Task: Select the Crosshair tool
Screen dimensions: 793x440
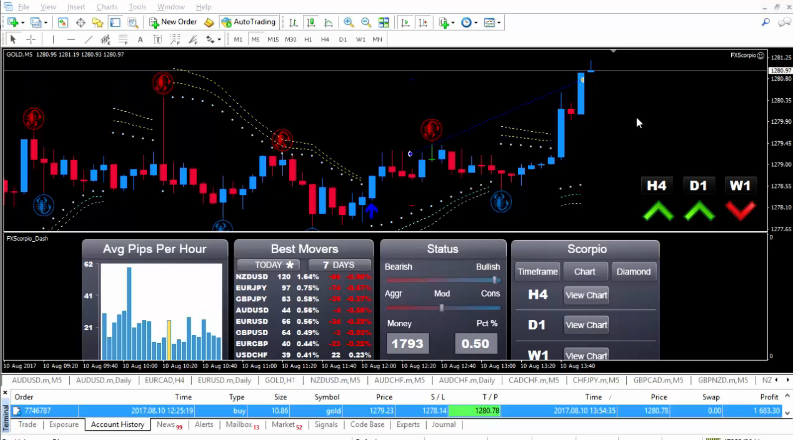Action: coord(31,39)
